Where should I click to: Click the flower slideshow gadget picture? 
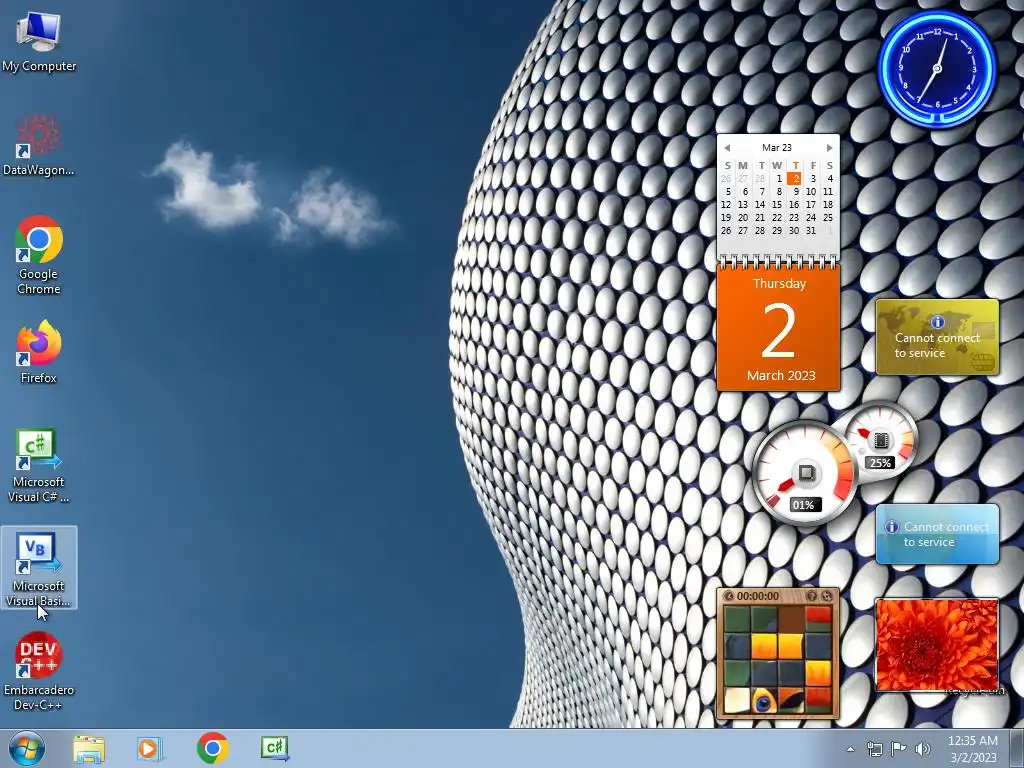tap(936, 645)
